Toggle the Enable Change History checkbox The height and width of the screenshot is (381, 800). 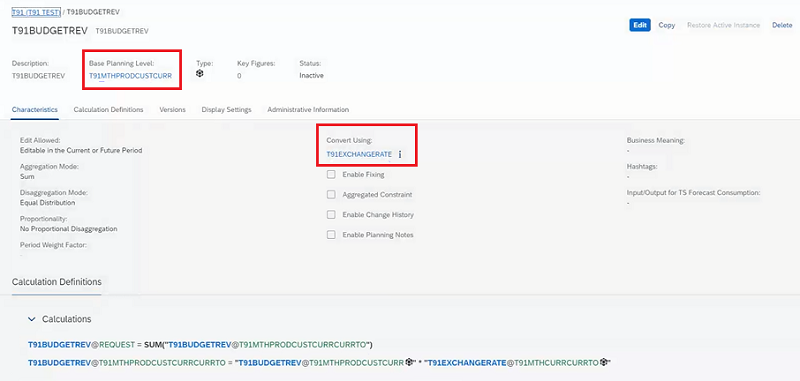click(331, 215)
